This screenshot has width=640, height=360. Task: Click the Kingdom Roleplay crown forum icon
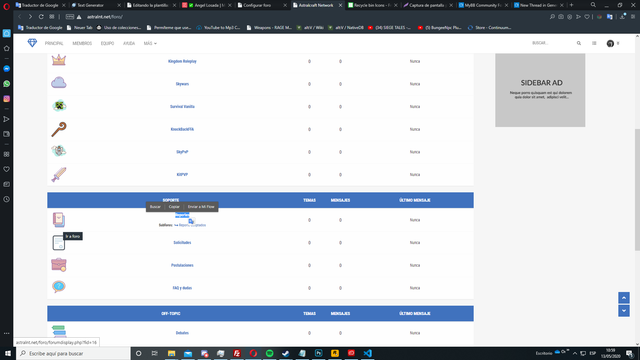pyautogui.click(x=59, y=60)
